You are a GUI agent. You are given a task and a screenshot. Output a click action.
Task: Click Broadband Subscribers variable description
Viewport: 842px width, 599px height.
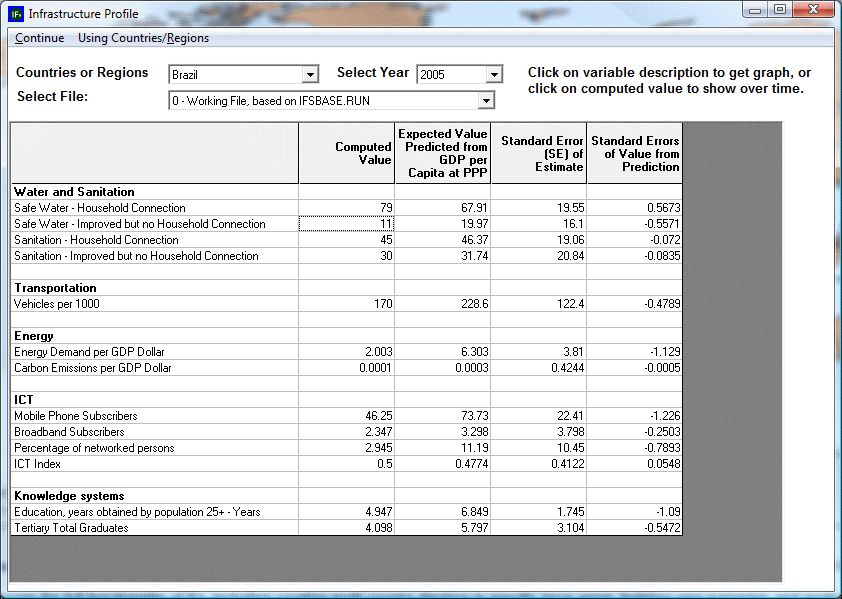coord(69,432)
